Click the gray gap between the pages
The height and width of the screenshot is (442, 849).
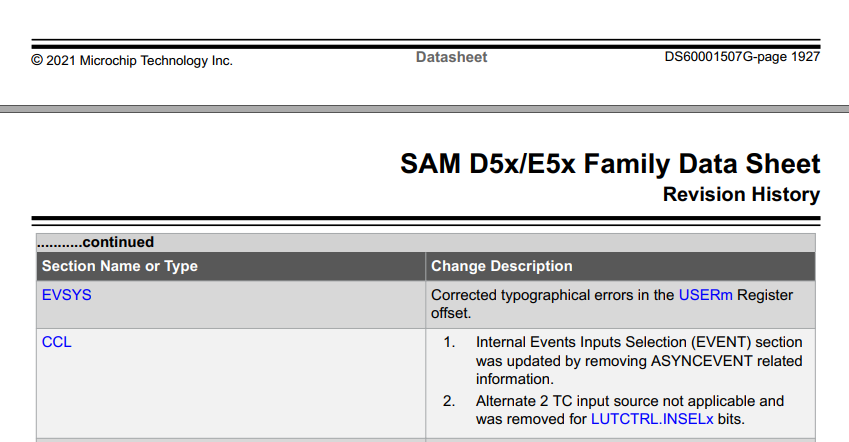coord(424,107)
